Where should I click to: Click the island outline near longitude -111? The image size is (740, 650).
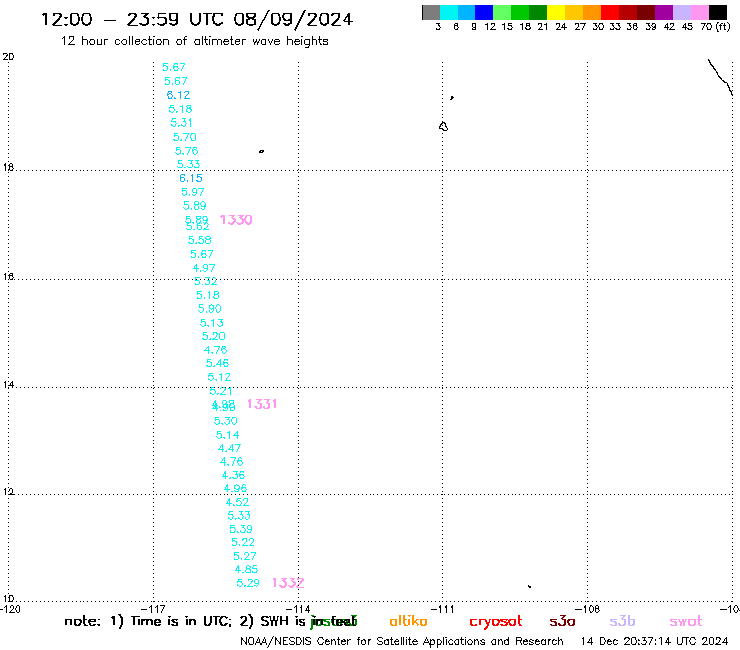(443, 127)
